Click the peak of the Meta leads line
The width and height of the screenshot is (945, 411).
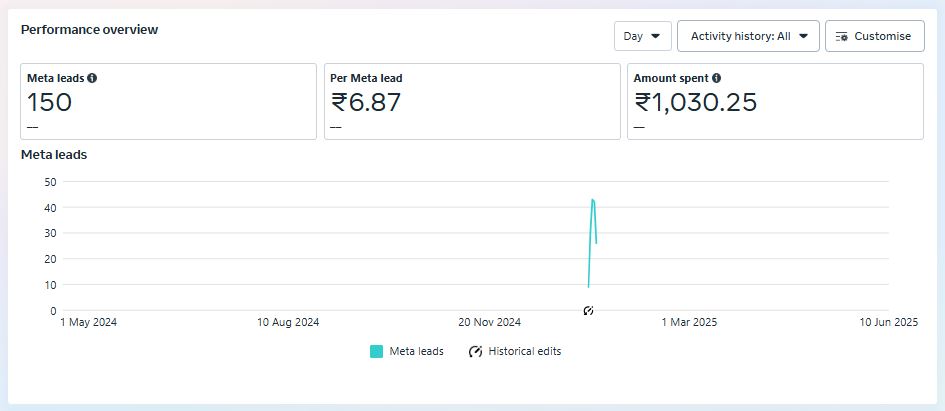pyautogui.click(x=593, y=200)
